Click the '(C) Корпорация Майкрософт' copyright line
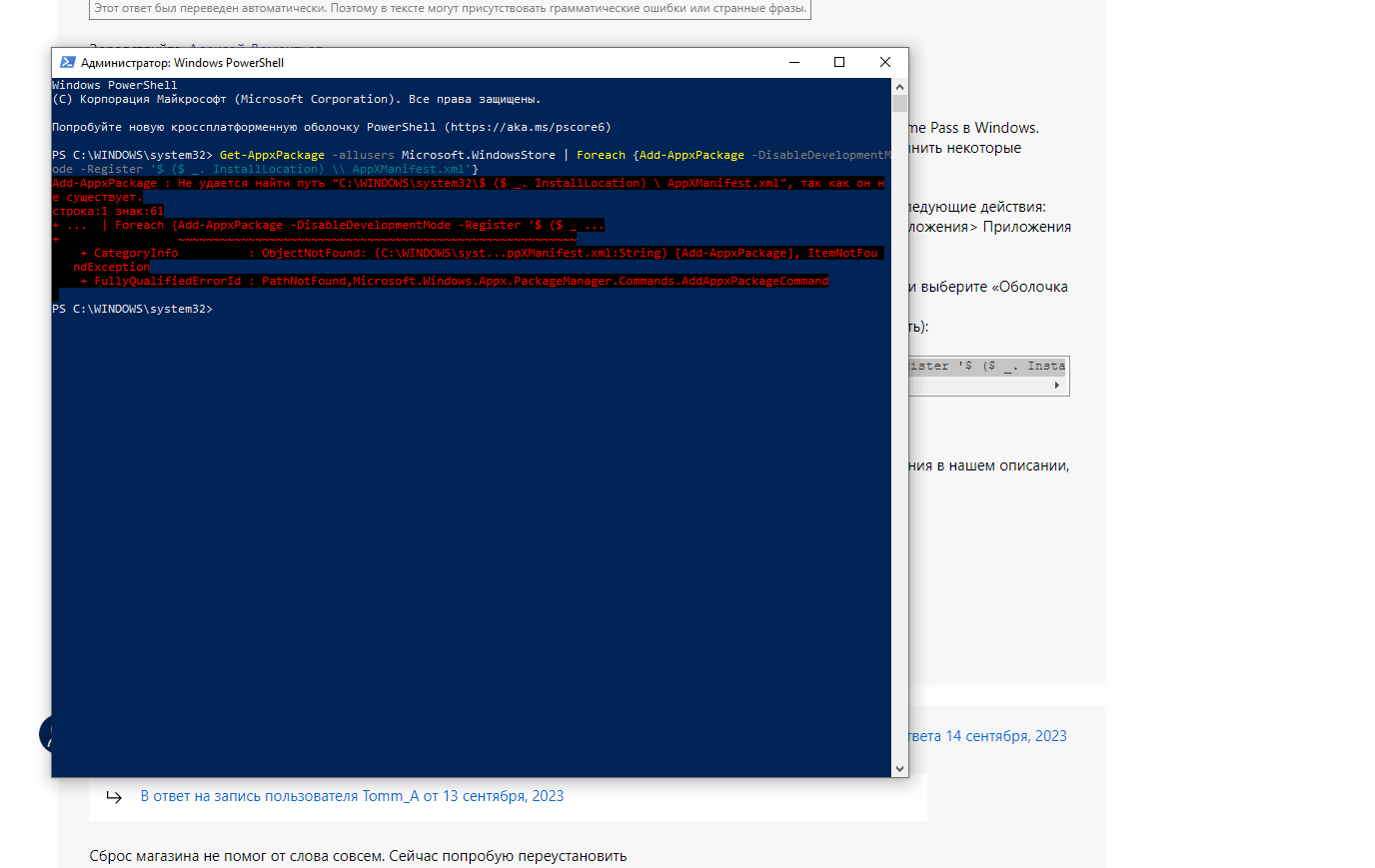Image resolution: width=1375 pixels, height=868 pixels. (x=296, y=99)
